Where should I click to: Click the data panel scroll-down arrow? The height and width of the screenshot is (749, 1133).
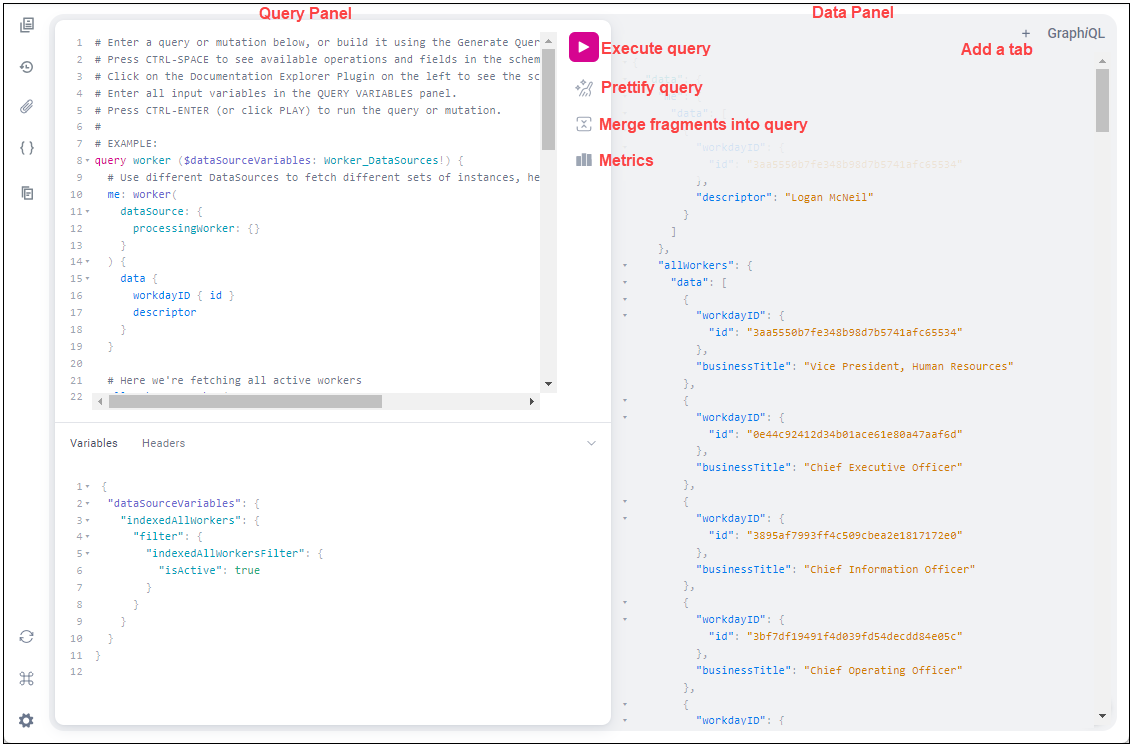point(1102,716)
